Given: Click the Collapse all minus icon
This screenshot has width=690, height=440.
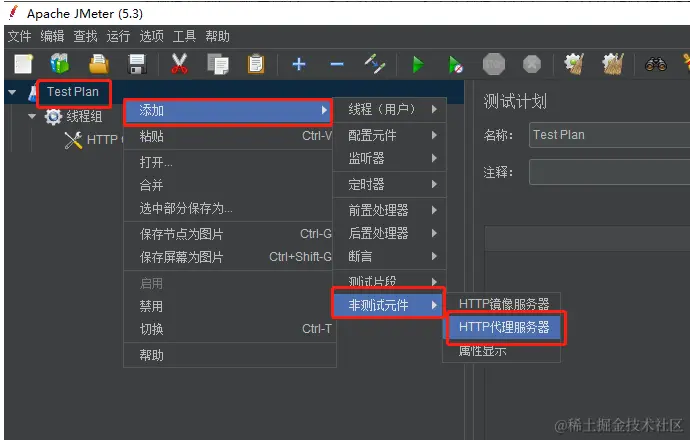Looking at the screenshot, I should (x=337, y=64).
